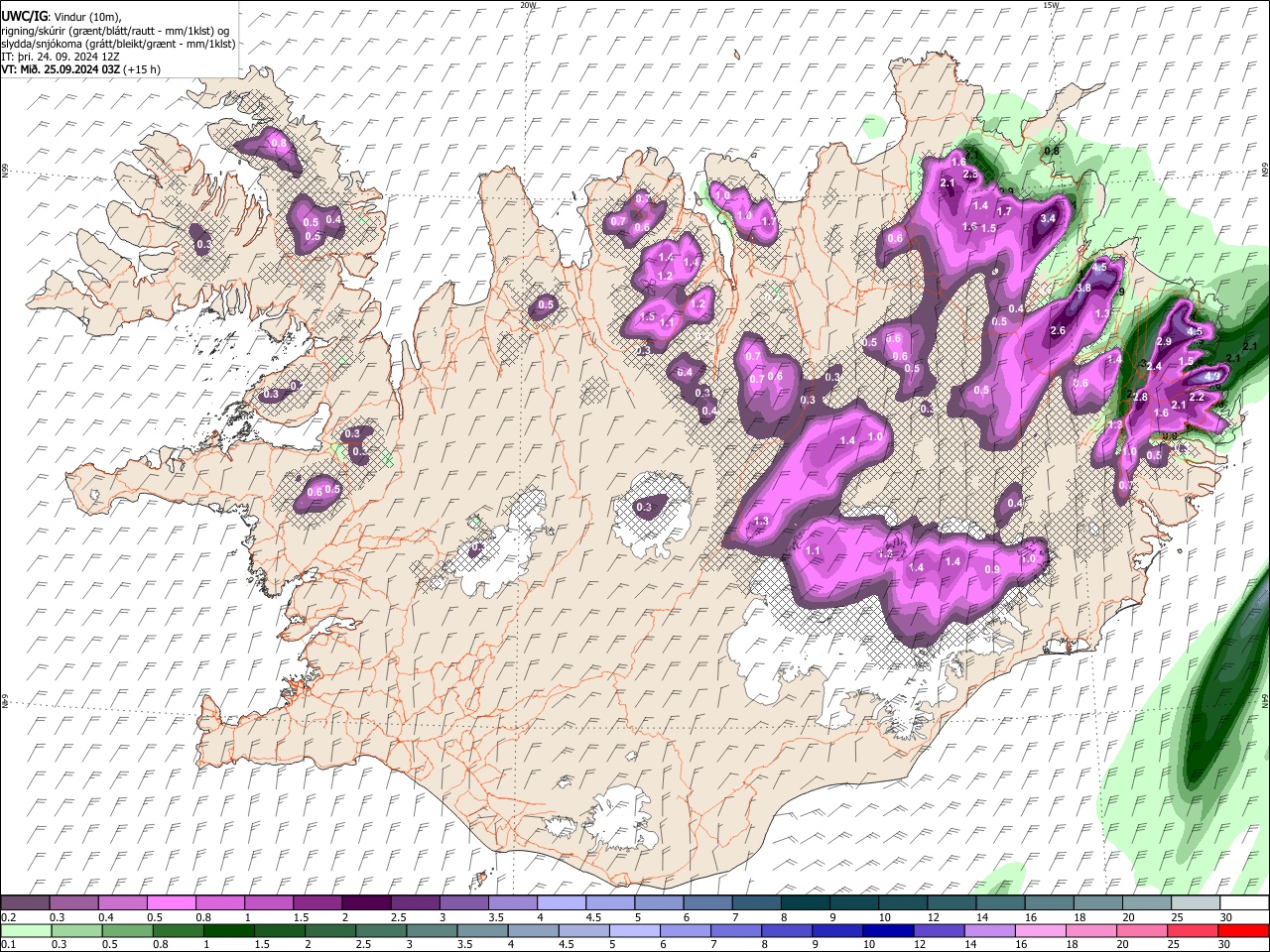1270x952 pixels.
Task: Click the 2.4 snowfall value on the map
Action: pos(1154,367)
